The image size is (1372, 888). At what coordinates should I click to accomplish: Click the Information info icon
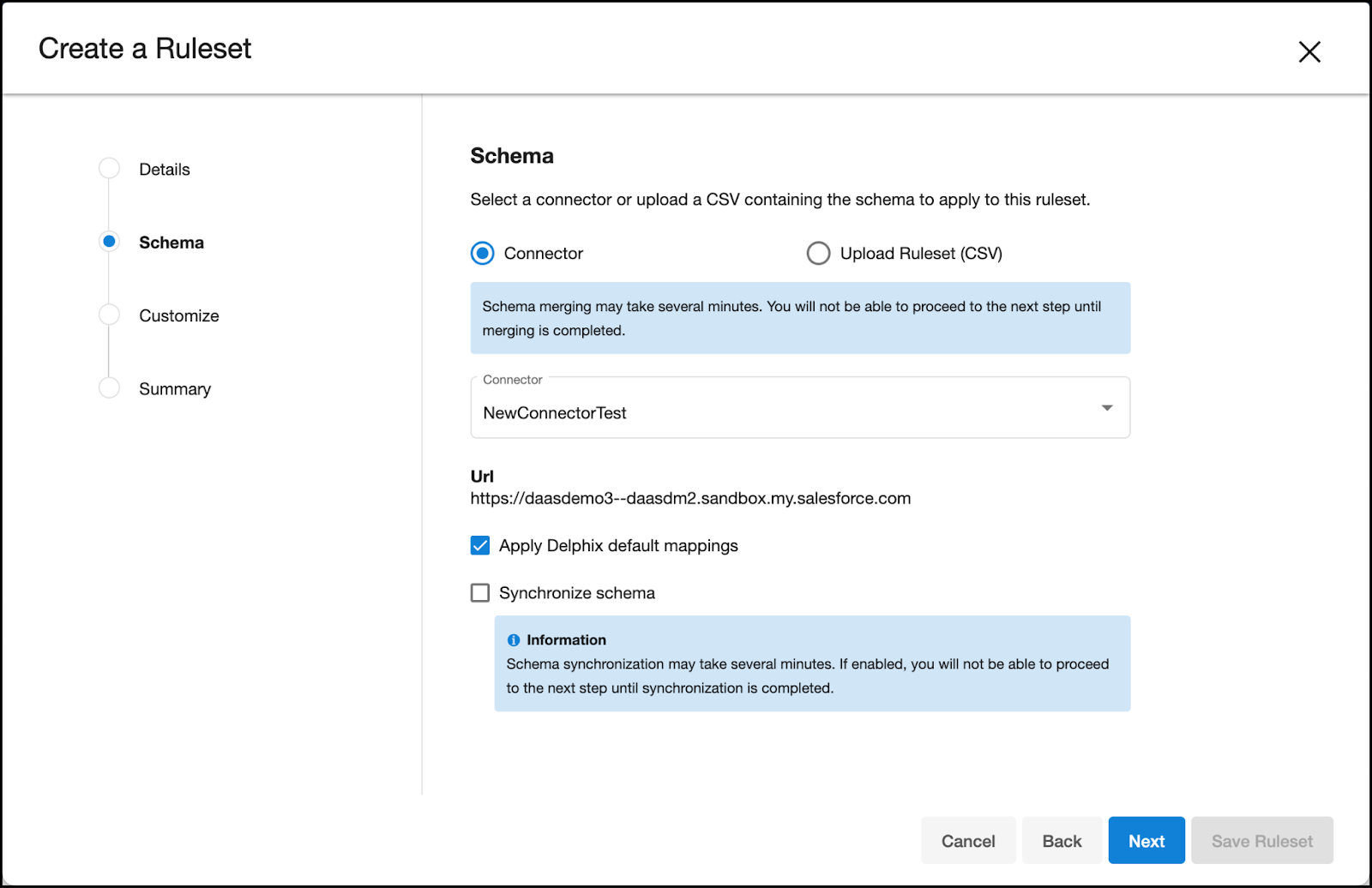(x=514, y=639)
